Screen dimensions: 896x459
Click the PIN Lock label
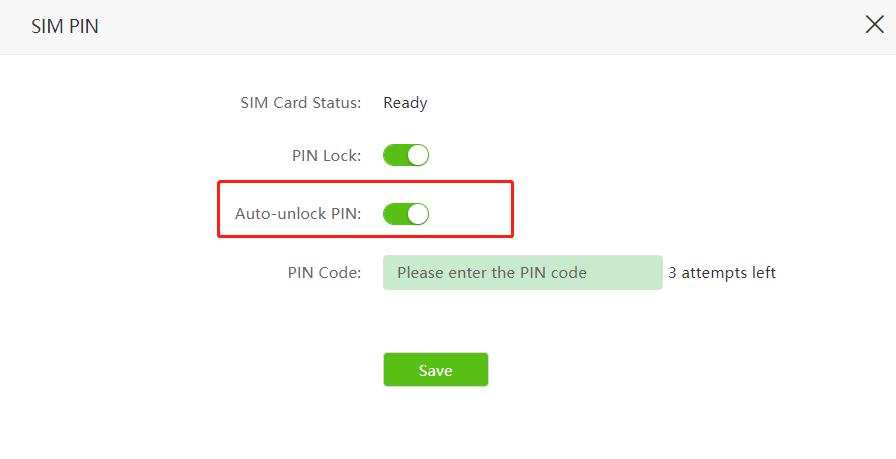(326, 156)
